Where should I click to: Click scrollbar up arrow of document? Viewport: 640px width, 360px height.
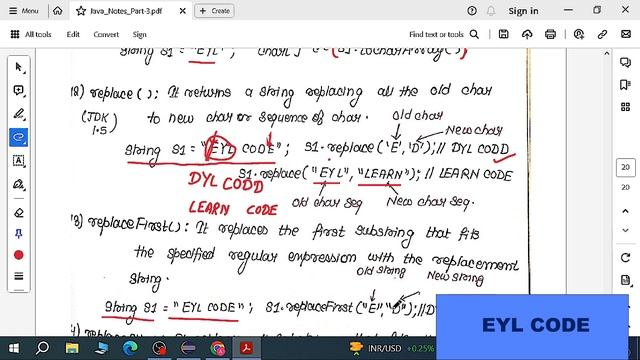click(607, 53)
